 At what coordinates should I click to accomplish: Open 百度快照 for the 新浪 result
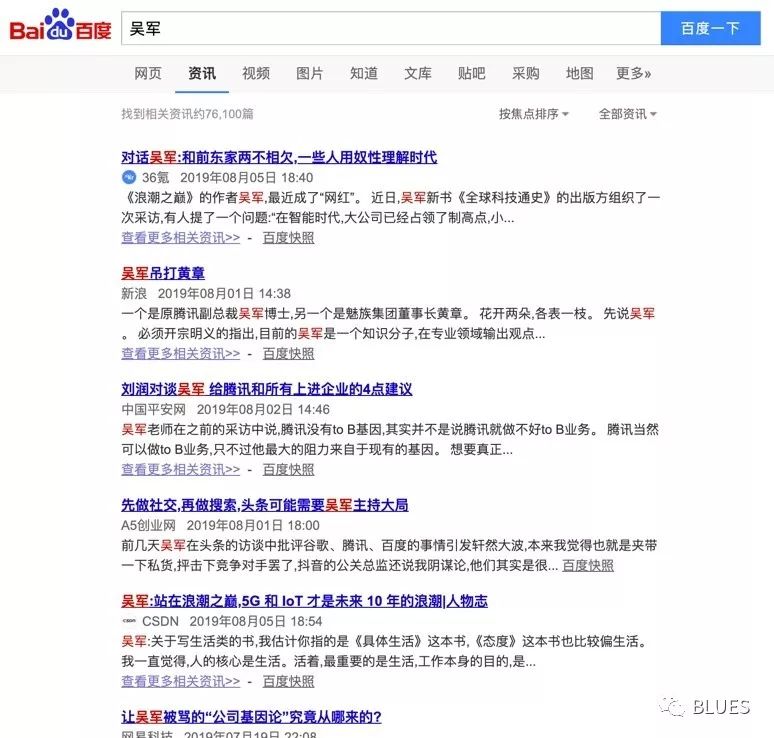288,353
